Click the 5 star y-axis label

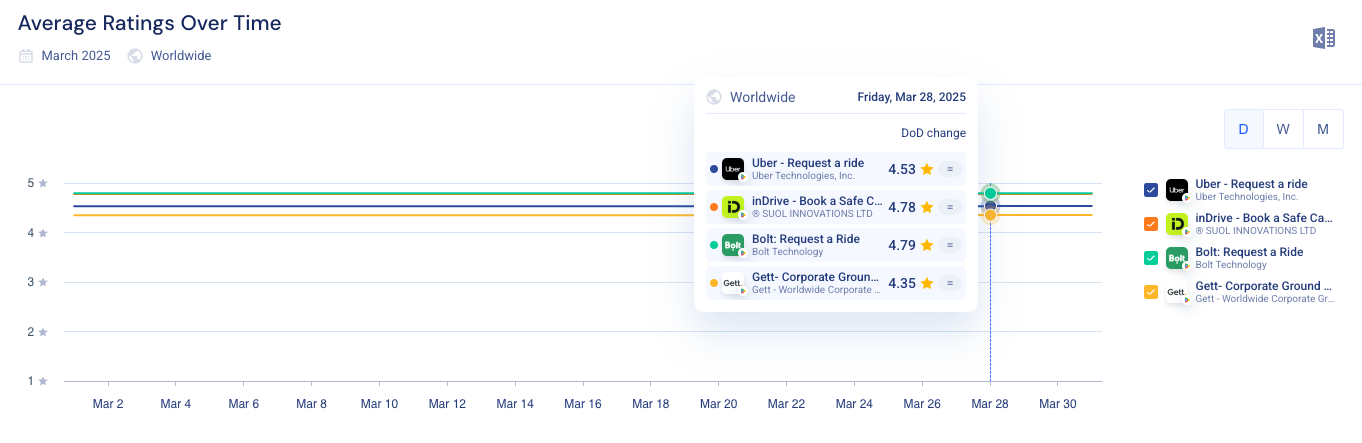(x=37, y=183)
